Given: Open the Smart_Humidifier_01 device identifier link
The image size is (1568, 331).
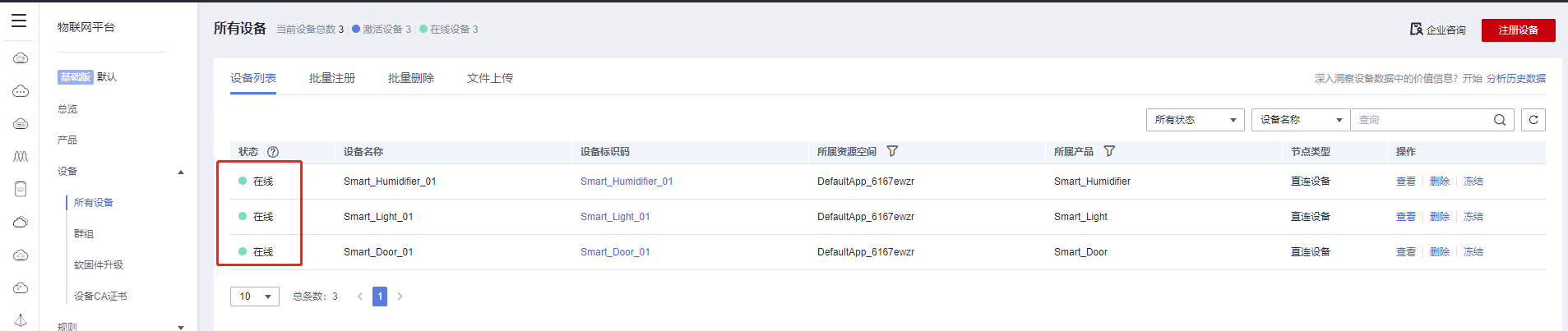Looking at the screenshot, I should tap(627, 182).
